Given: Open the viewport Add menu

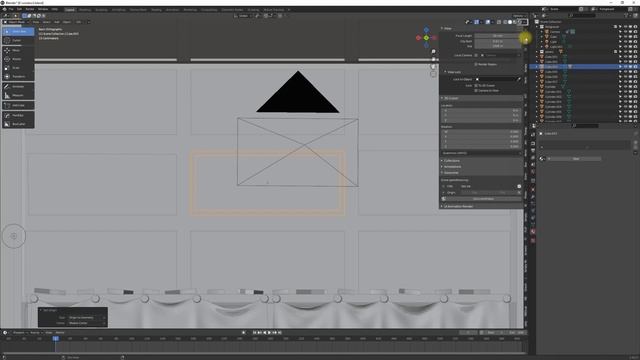Looking at the screenshot, I should tap(57, 22).
